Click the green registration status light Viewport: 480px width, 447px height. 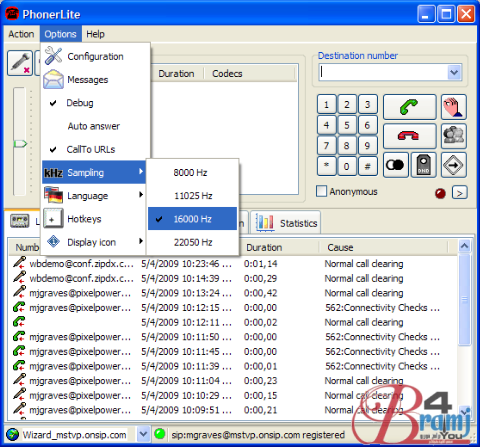tap(160, 434)
